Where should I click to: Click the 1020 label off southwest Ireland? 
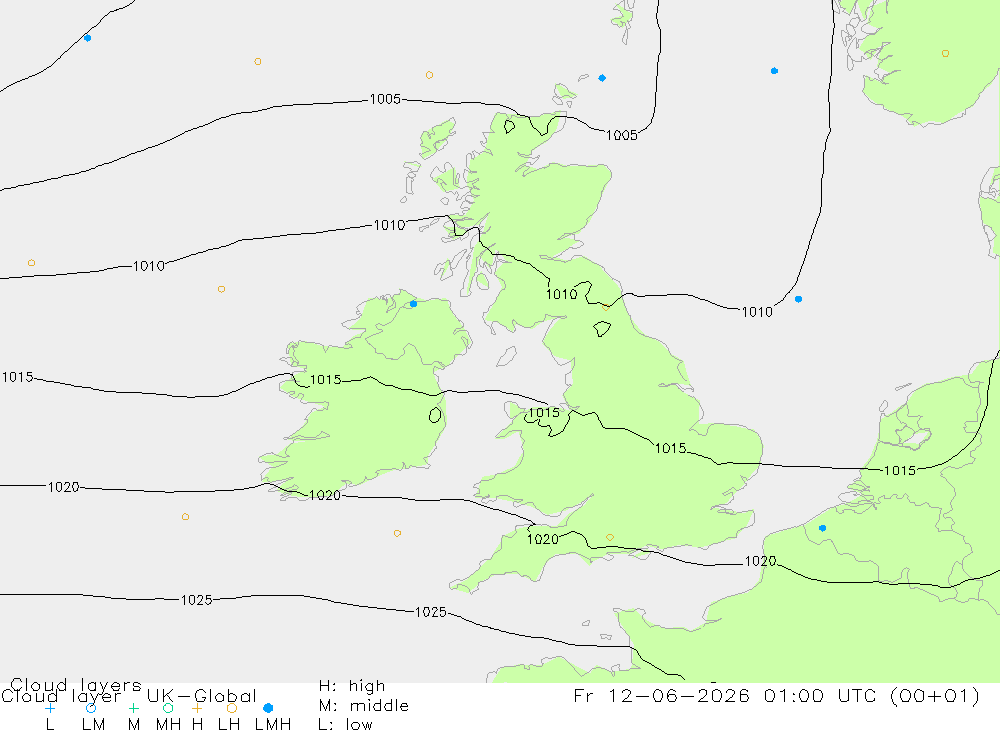click(325, 496)
